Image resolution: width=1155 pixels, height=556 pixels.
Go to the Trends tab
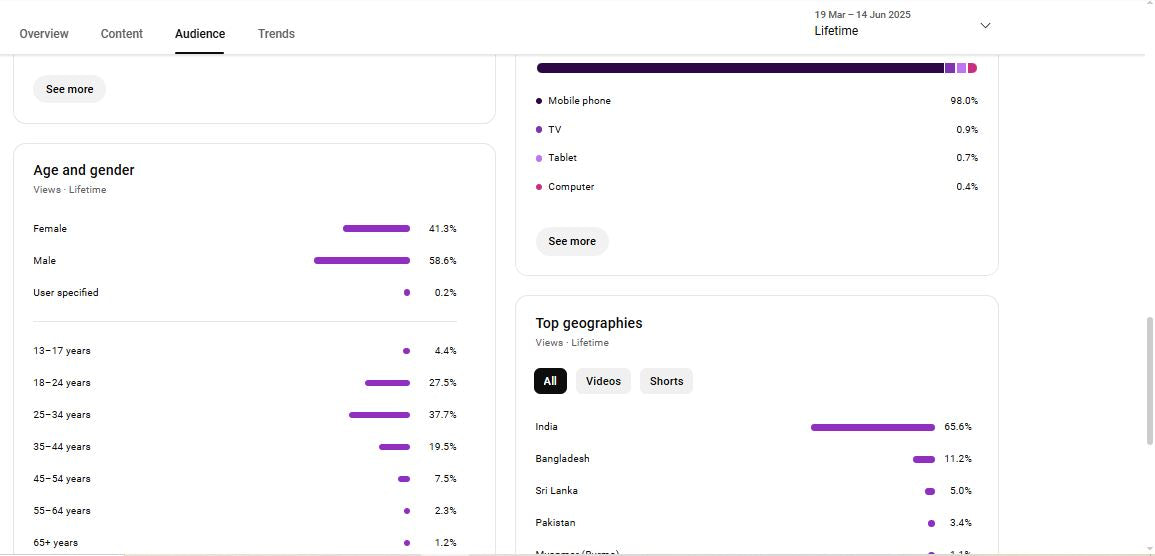276,34
